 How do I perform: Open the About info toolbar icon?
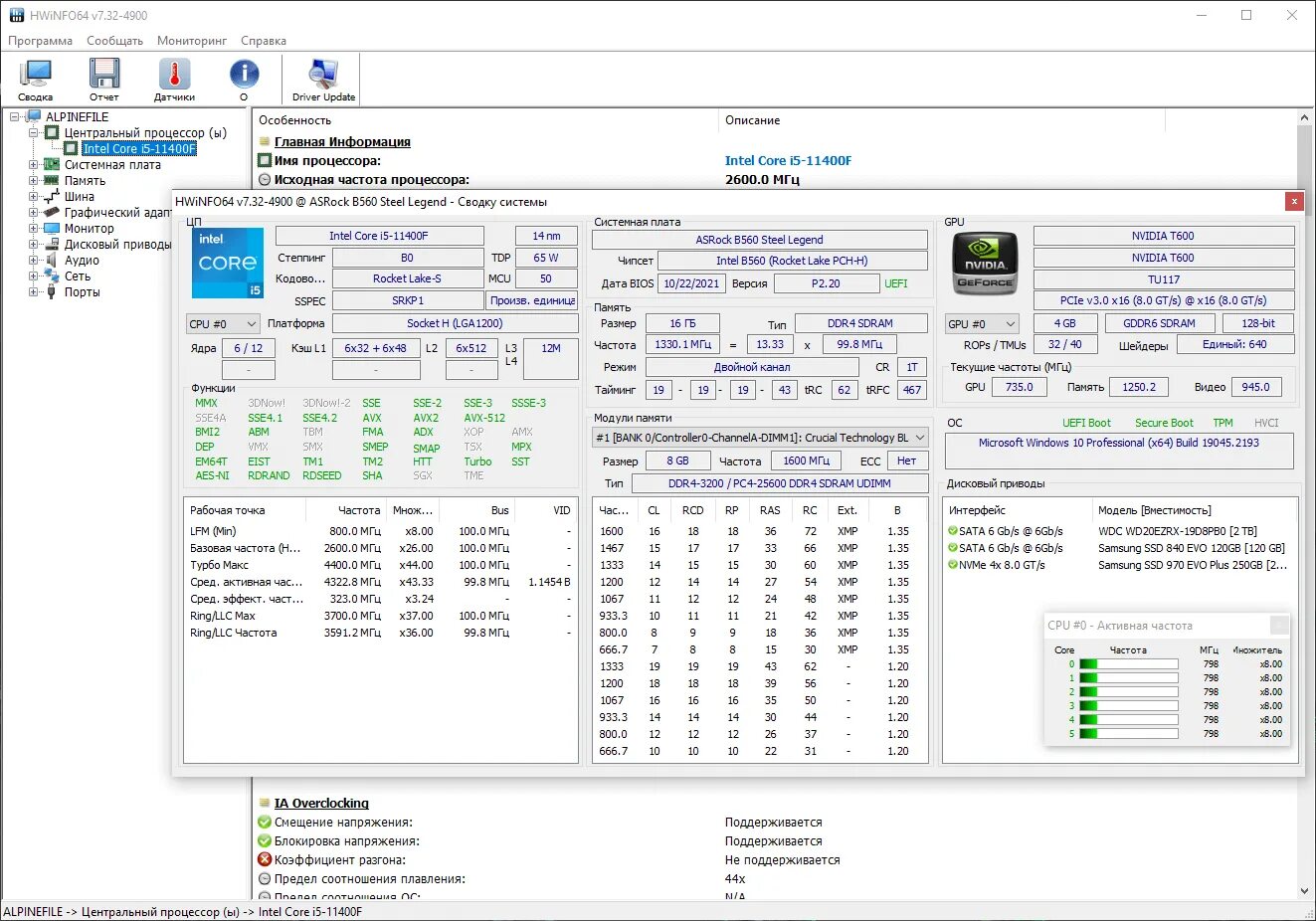pyautogui.click(x=244, y=80)
